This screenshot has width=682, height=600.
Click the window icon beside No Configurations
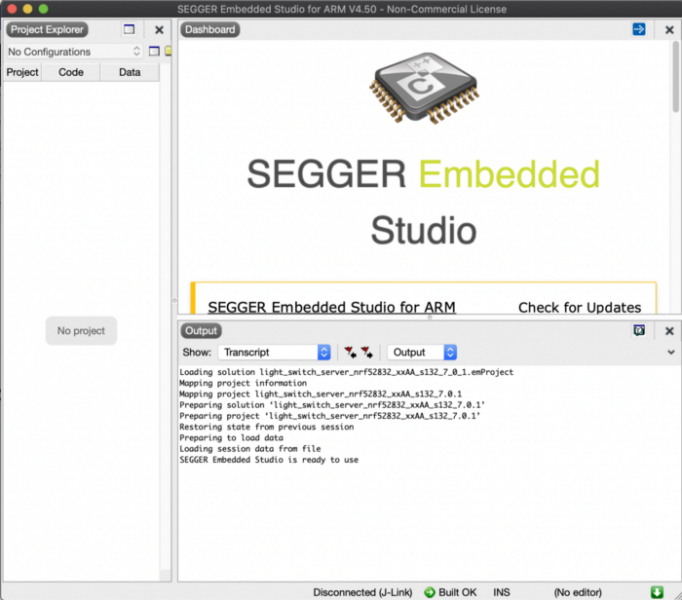[154, 51]
